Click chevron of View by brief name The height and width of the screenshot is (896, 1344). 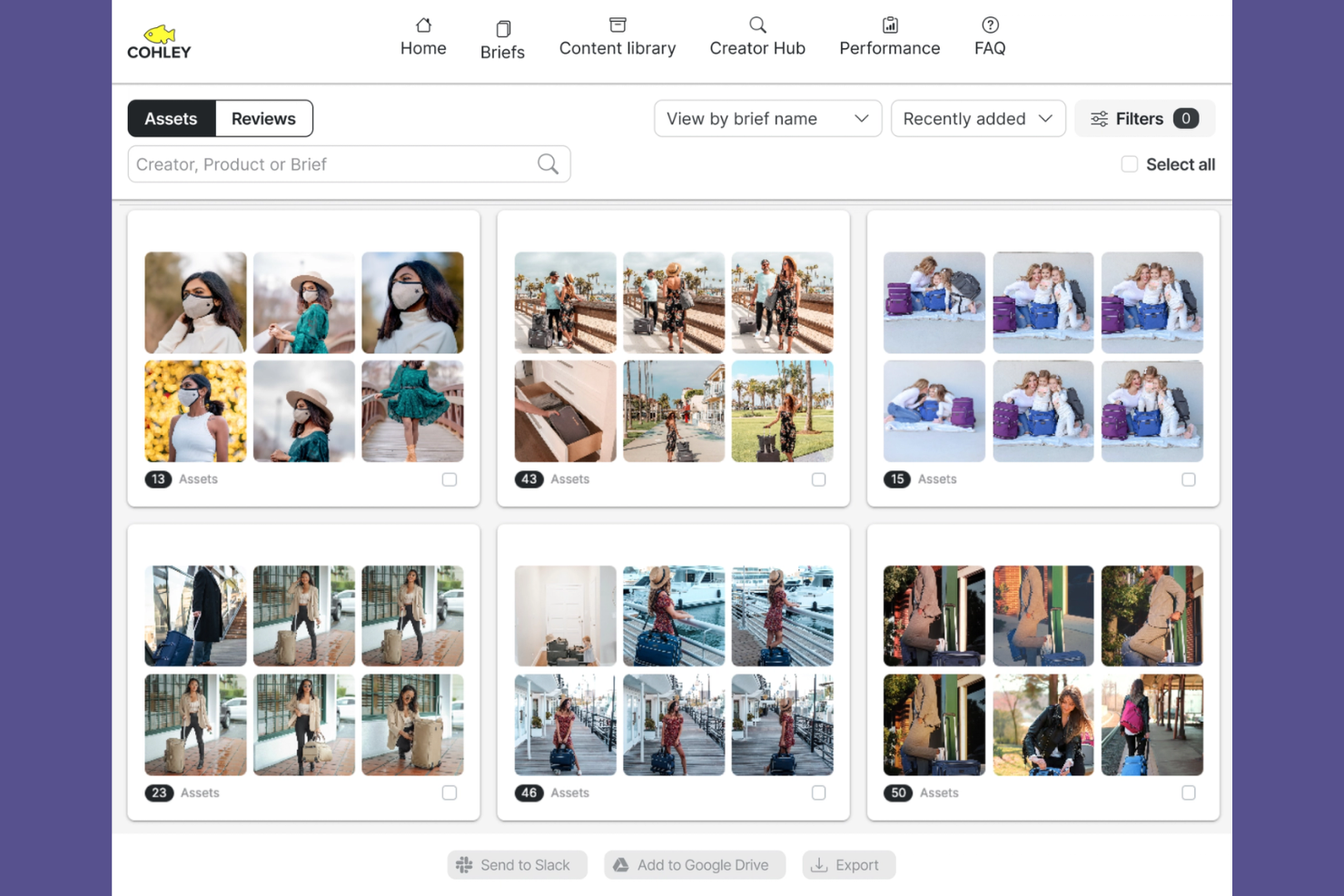(x=862, y=119)
